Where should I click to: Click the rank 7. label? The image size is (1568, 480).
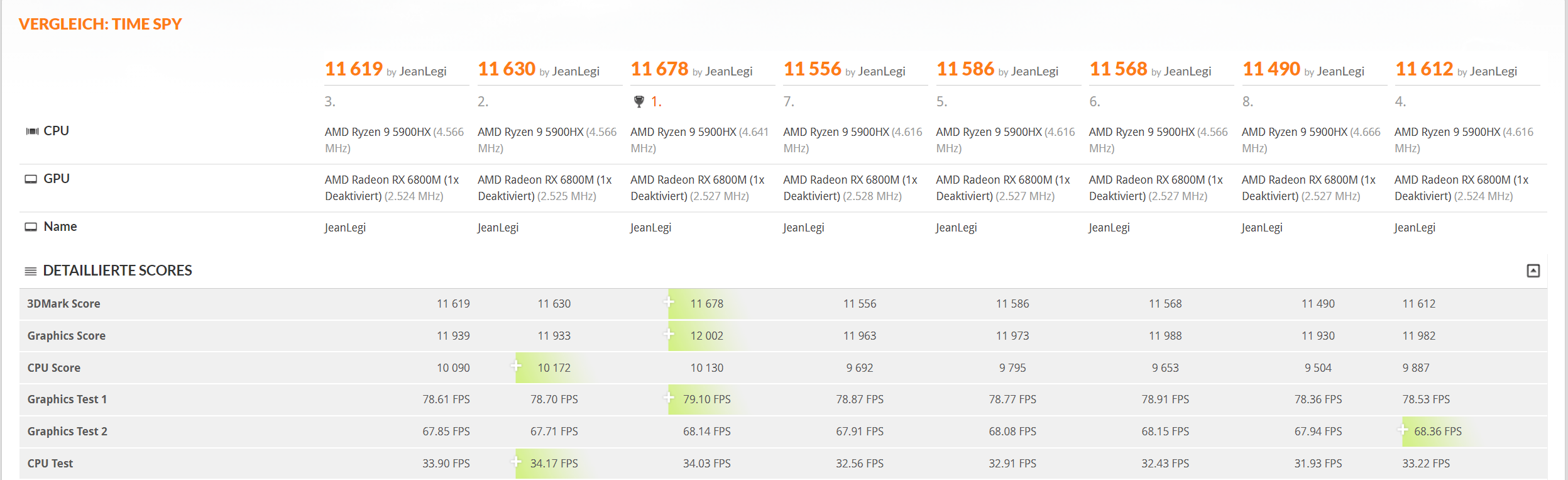pyautogui.click(x=789, y=101)
